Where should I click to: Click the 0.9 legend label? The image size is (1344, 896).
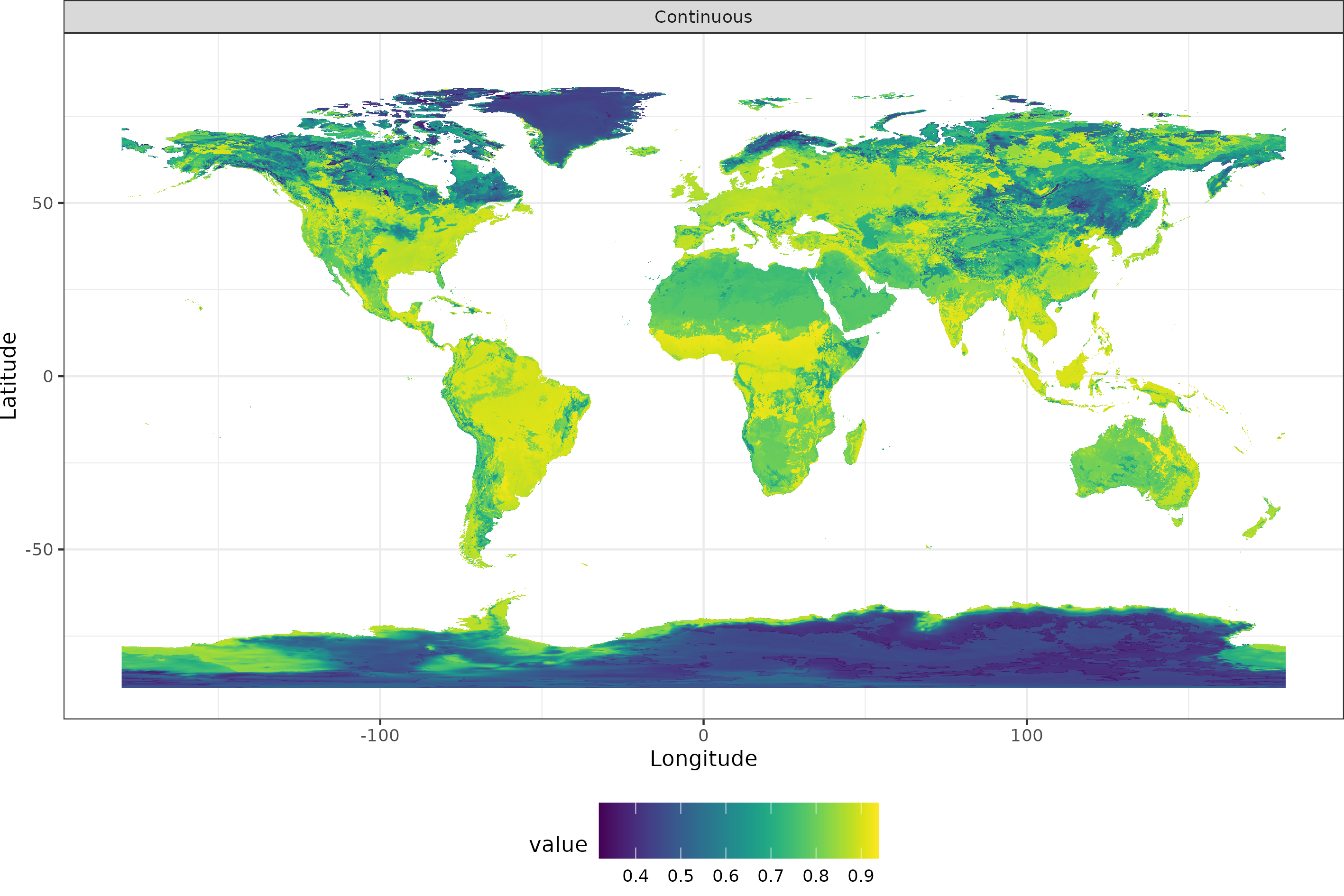861,876
